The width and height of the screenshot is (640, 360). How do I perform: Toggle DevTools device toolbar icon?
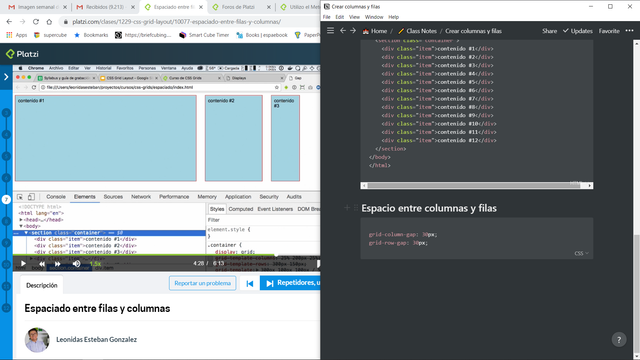(x=31, y=197)
